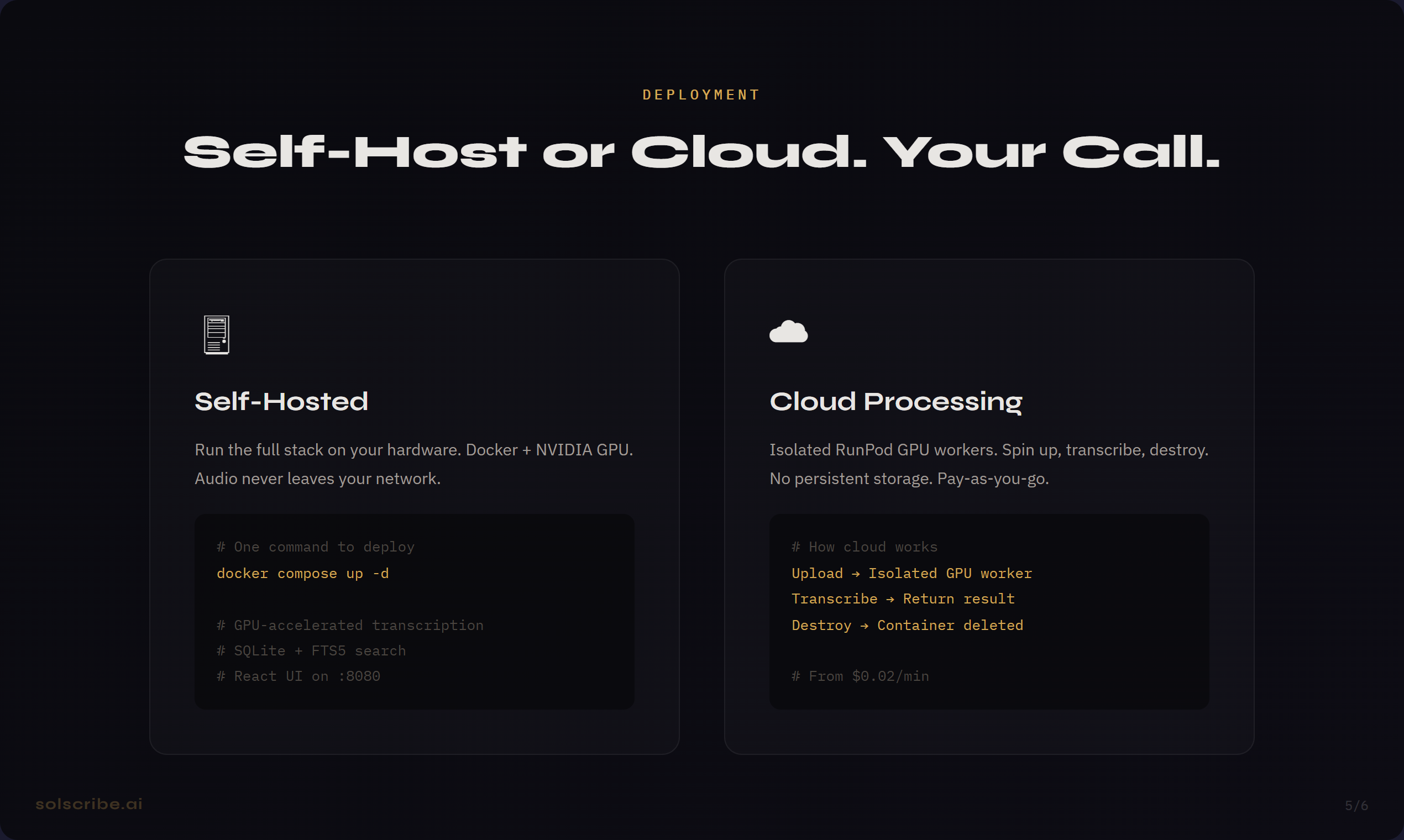Click 'Transcribe → Return result' line

[903, 599]
